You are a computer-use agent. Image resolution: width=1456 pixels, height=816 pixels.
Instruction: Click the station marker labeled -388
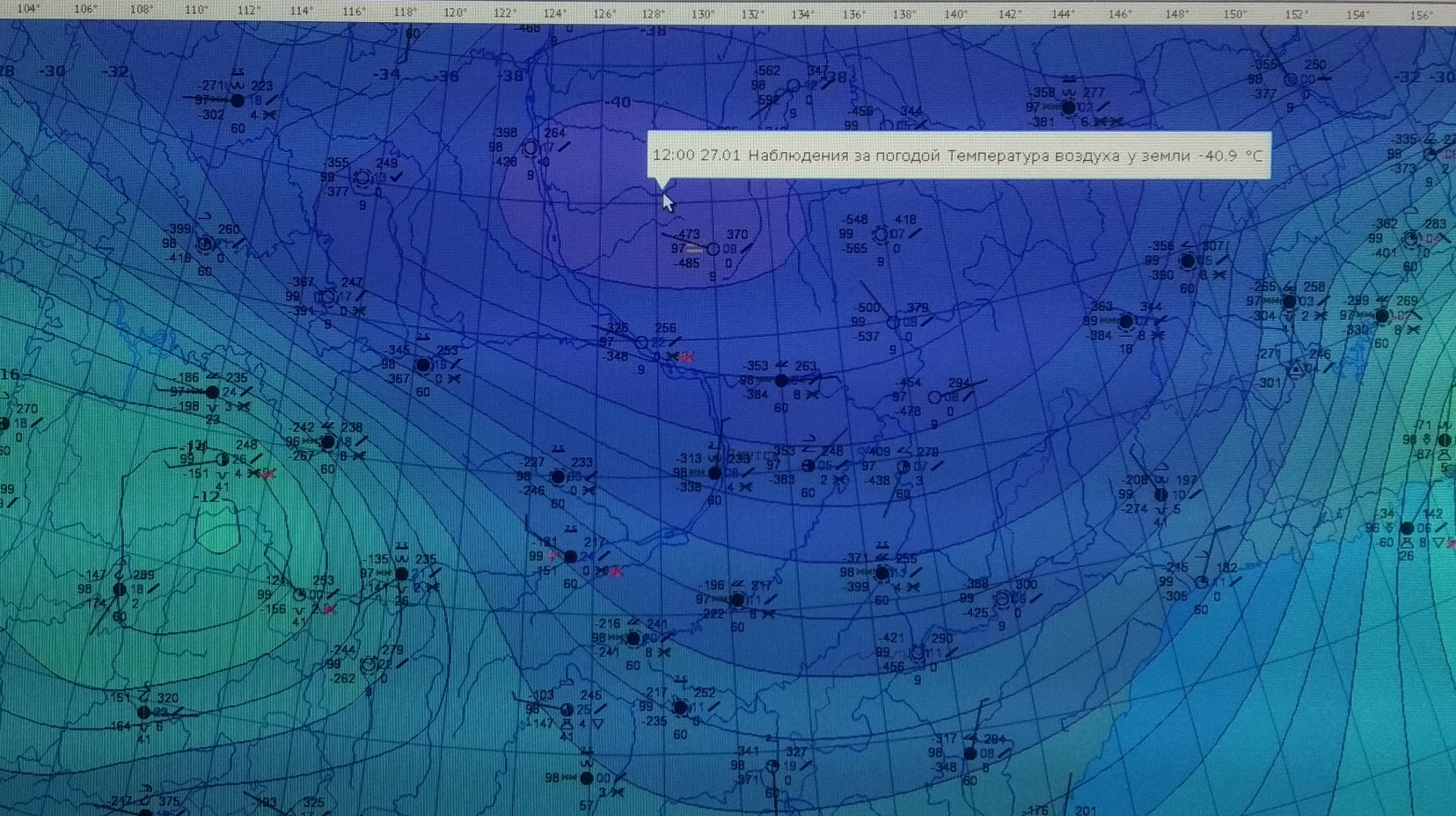(x=1002, y=599)
